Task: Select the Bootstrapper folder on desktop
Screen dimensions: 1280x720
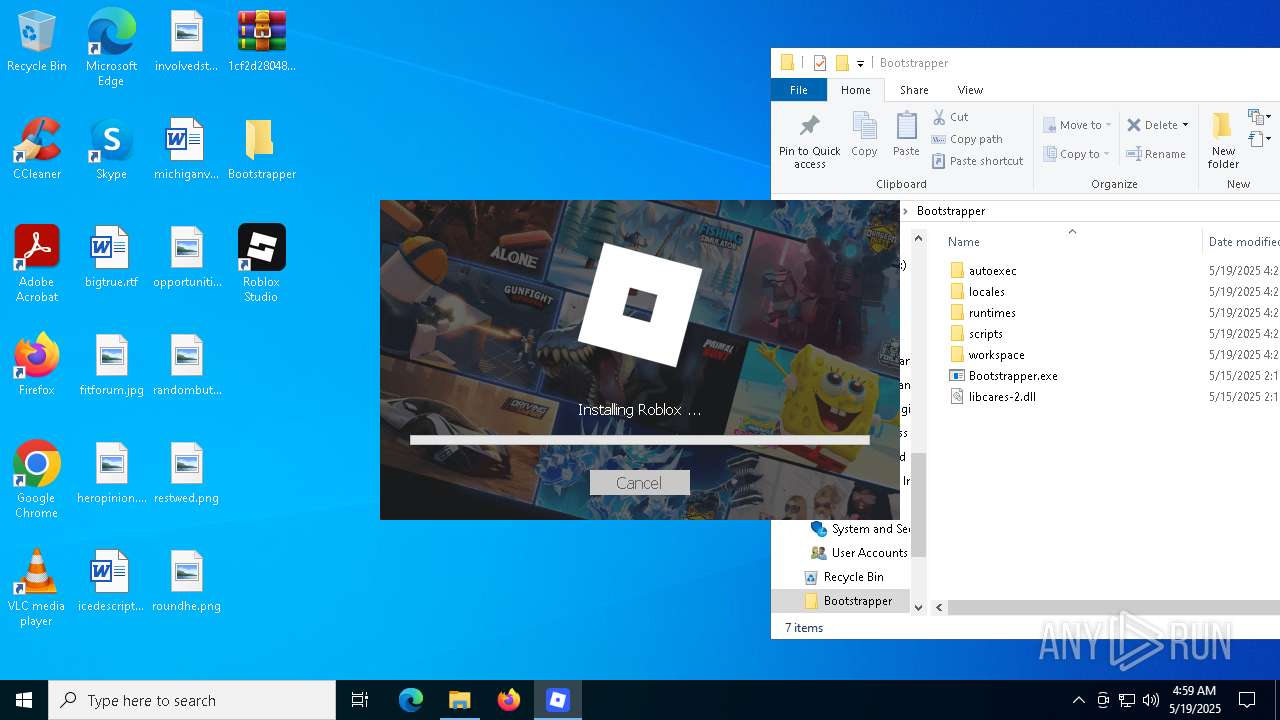Action: [x=262, y=149]
